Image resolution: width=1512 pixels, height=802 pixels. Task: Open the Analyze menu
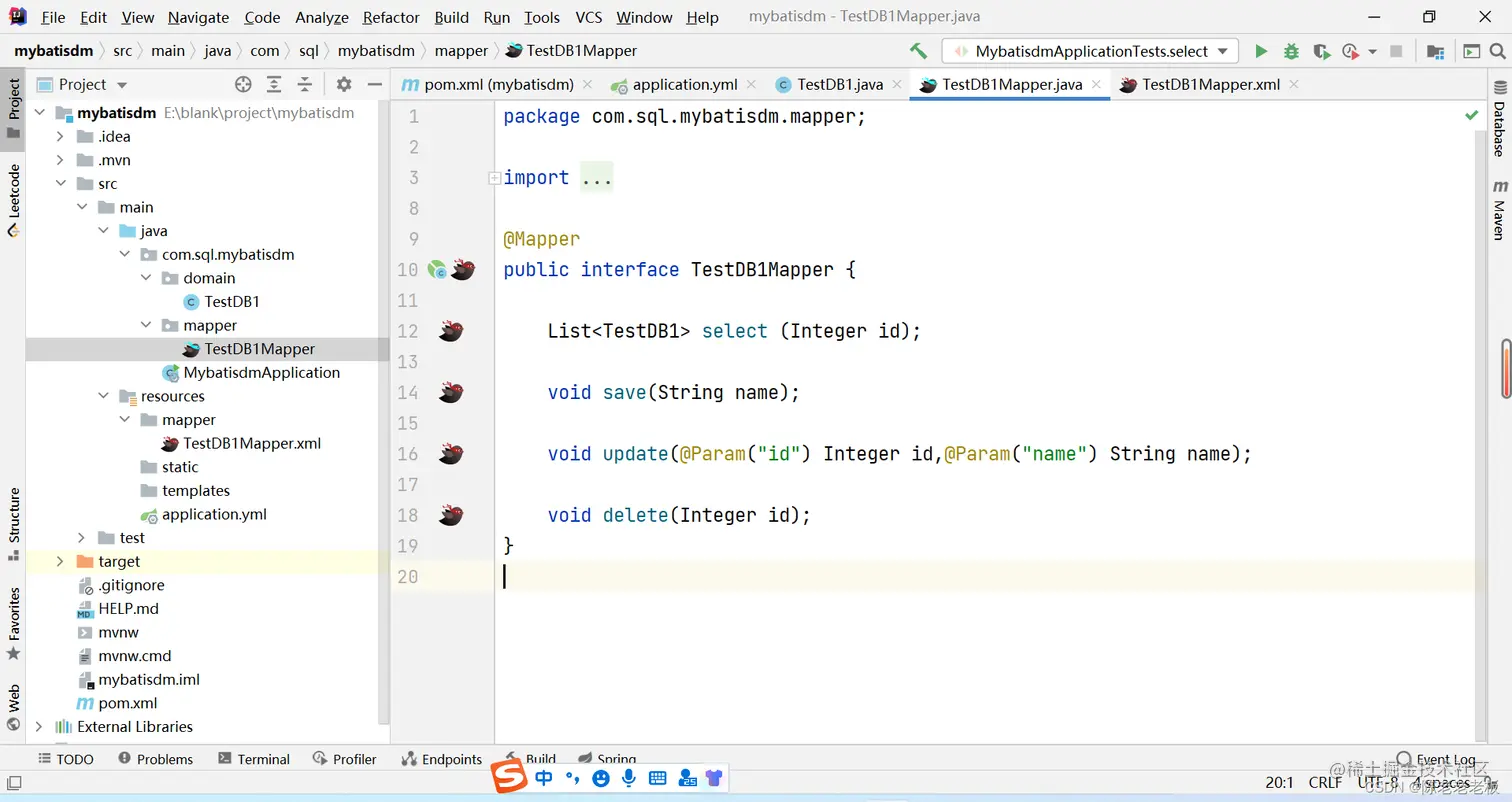click(x=322, y=17)
